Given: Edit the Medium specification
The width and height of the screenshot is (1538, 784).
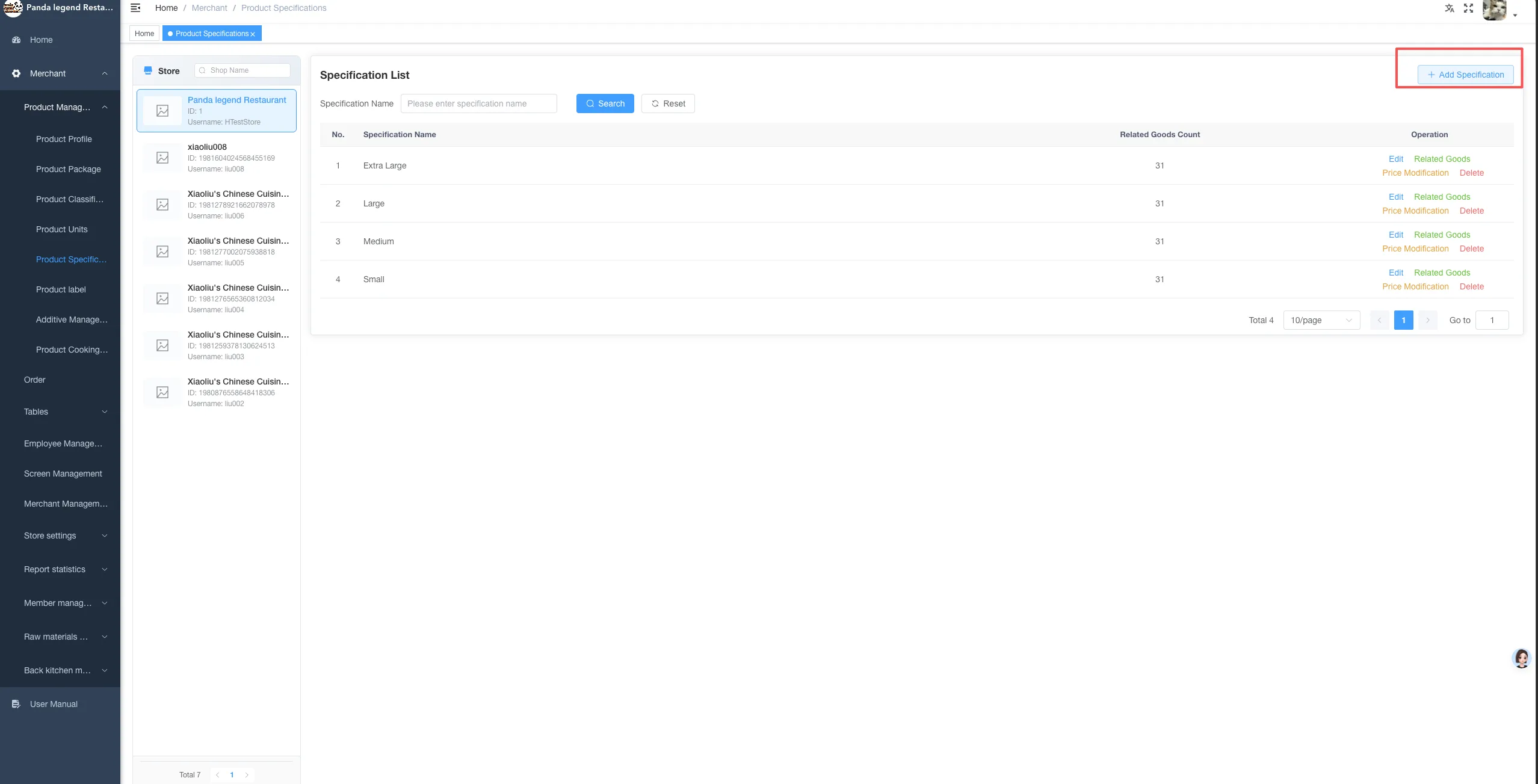Looking at the screenshot, I should 1396,235.
